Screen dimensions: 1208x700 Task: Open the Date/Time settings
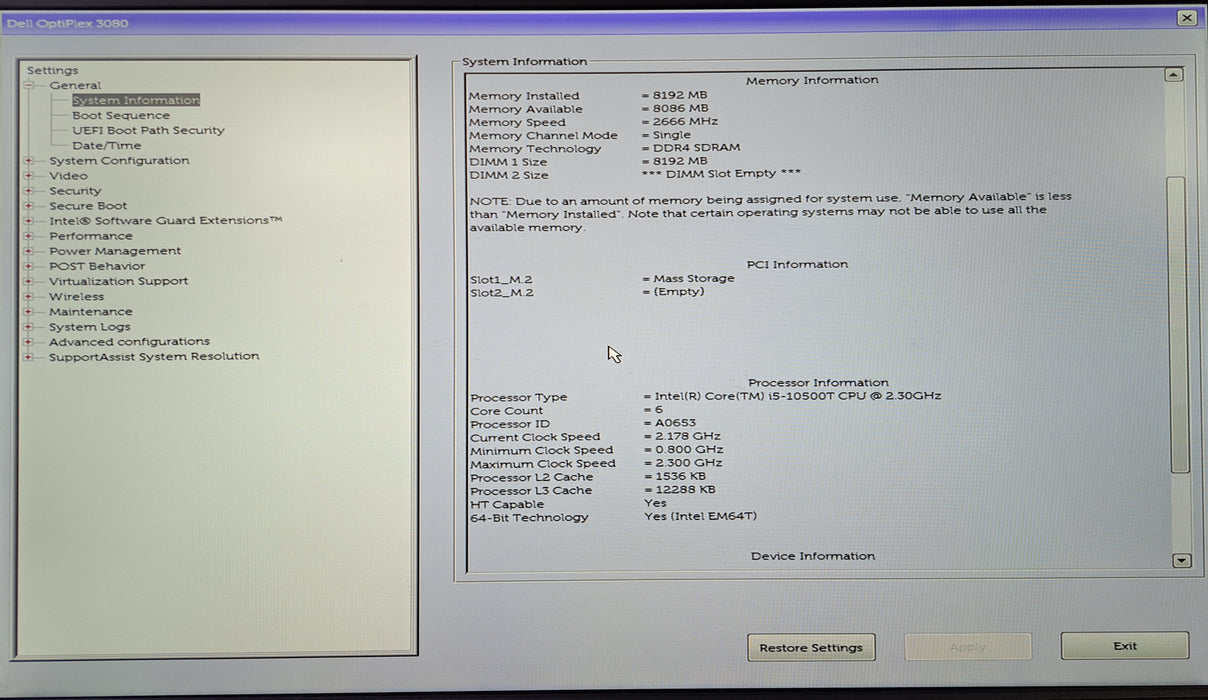[107, 145]
